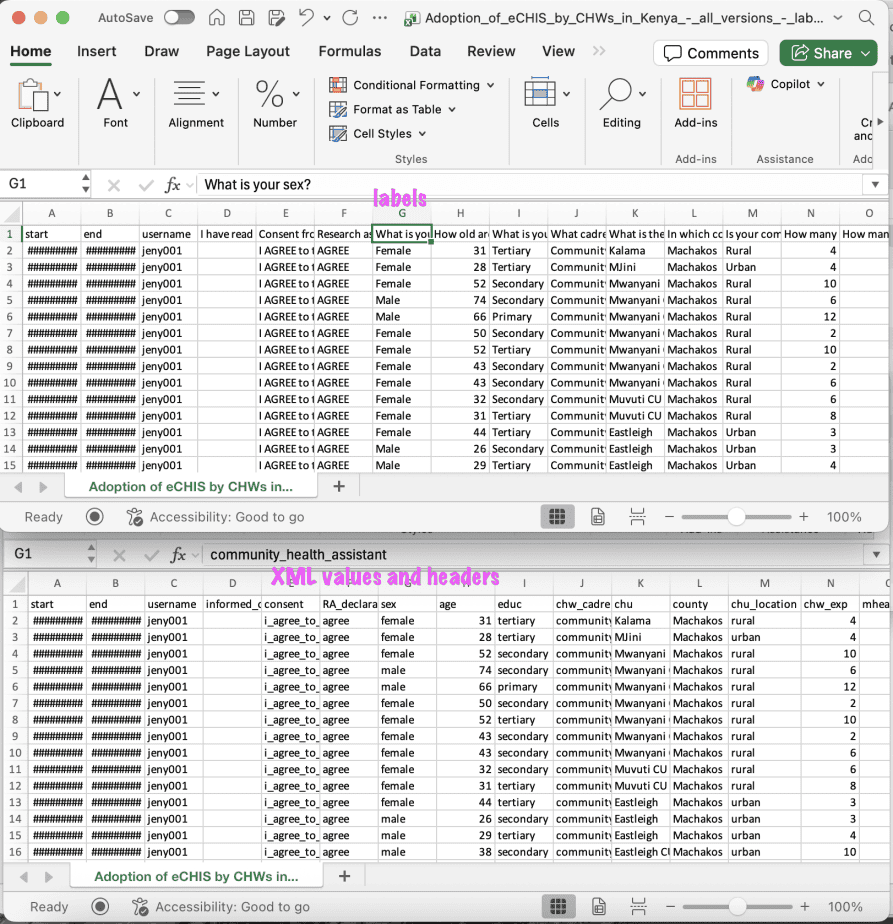Expand the Copilot dropdown
Image resolution: width=893 pixels, height=924 pixels.
click(786, 84)
